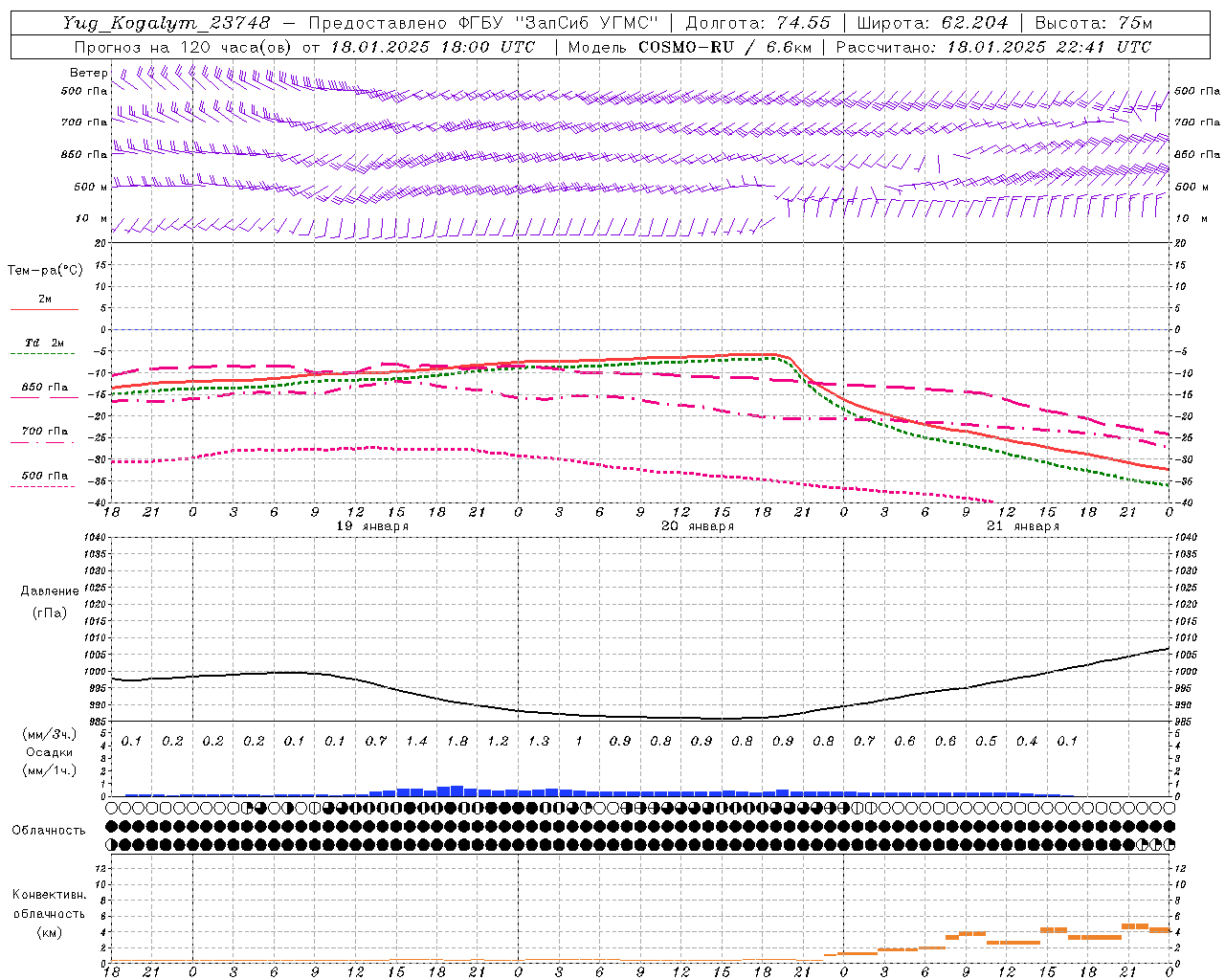Select the precipitation value 0.5
Viewport: 1225px width, 980px height.
click(x=986, y=741)
